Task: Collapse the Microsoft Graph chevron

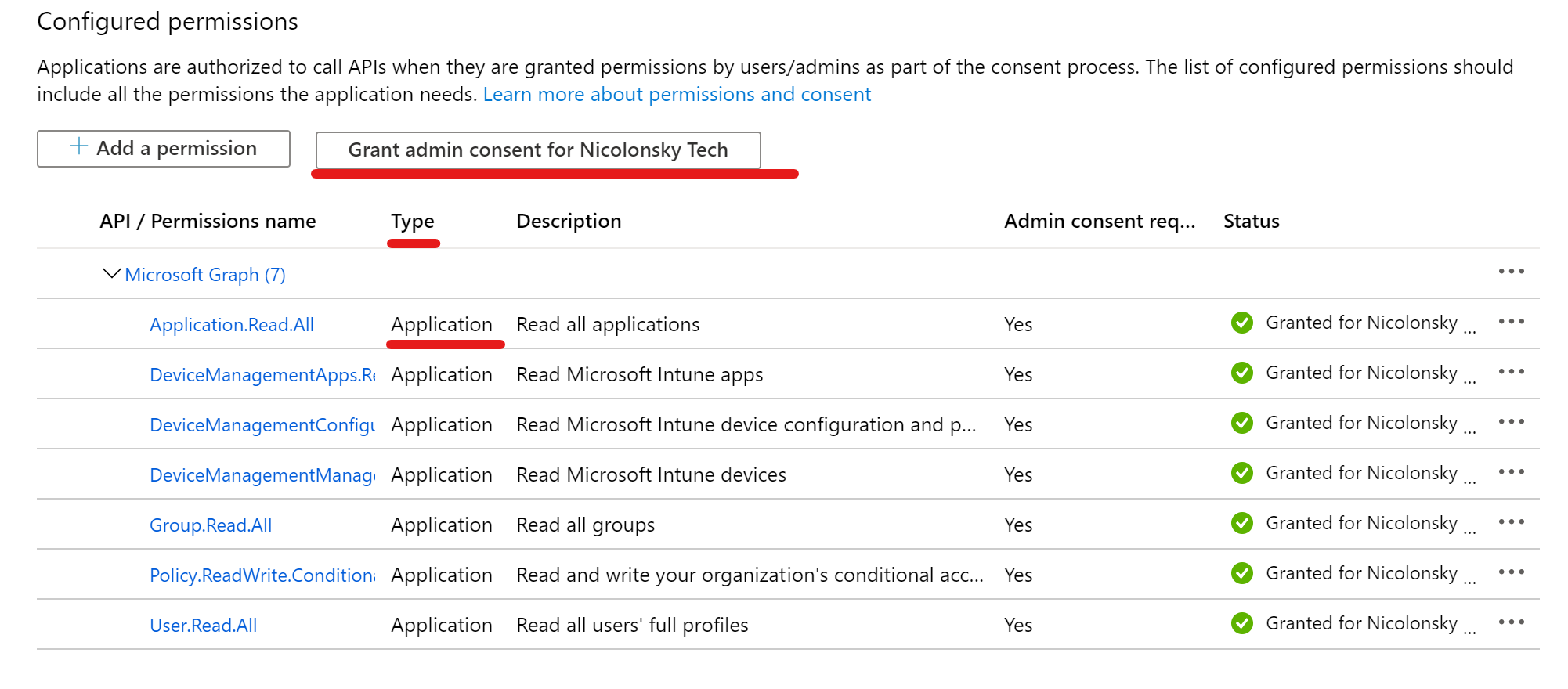Action: tap(112, 274)
